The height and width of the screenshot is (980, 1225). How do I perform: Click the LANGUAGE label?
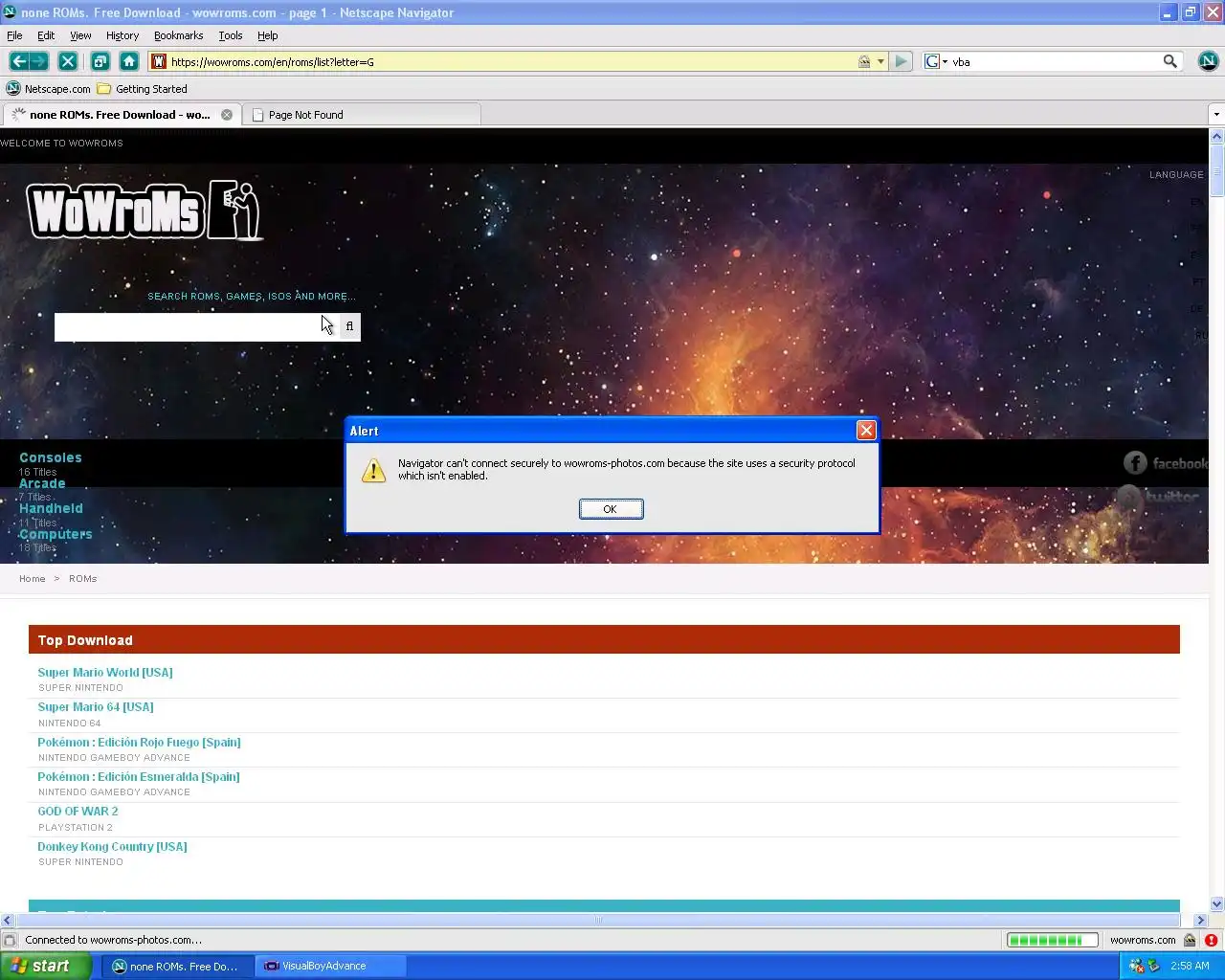[x=1176, y=174]
